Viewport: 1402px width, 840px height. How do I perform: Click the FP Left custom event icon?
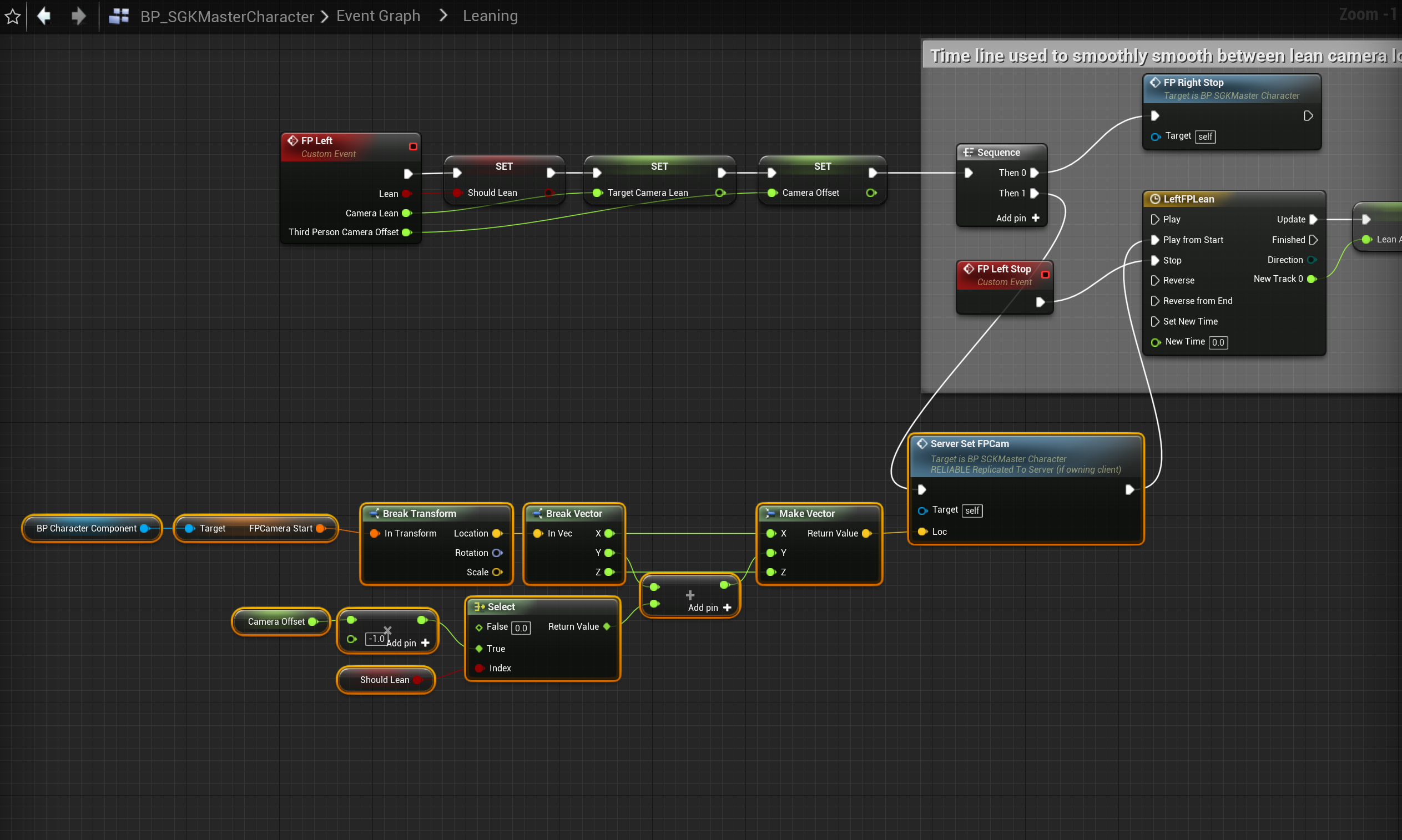point(292,140)
